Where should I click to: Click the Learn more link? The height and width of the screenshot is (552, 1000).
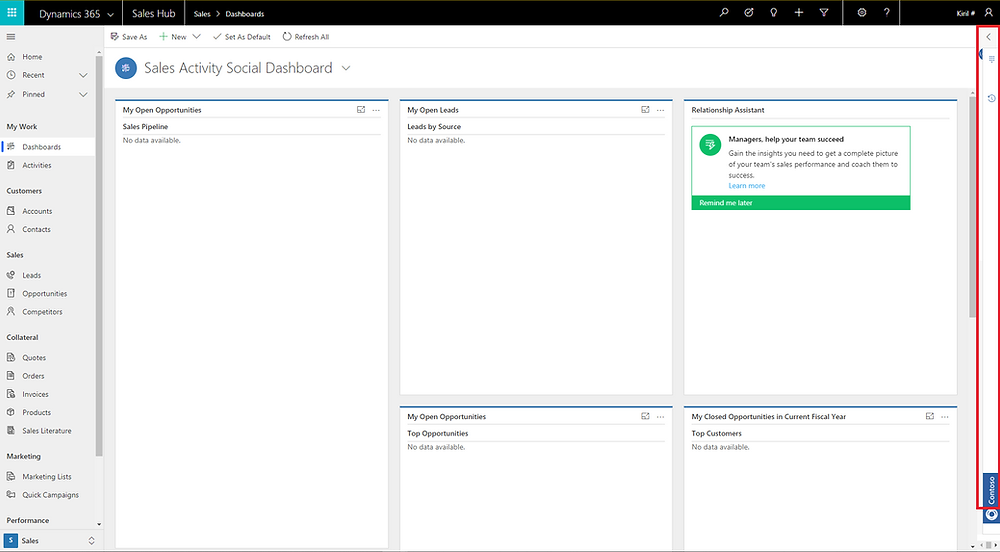click(x=747, y=185)
